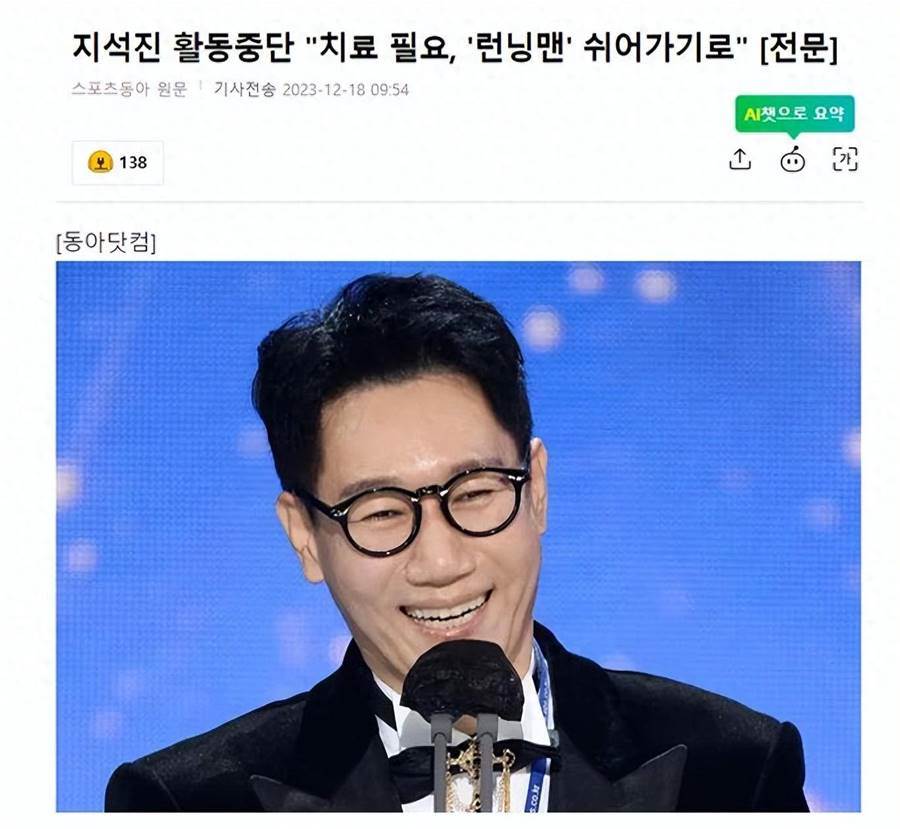Click the reaction count number 138
This screenshot has height=829, width=900.
point(133,162)
